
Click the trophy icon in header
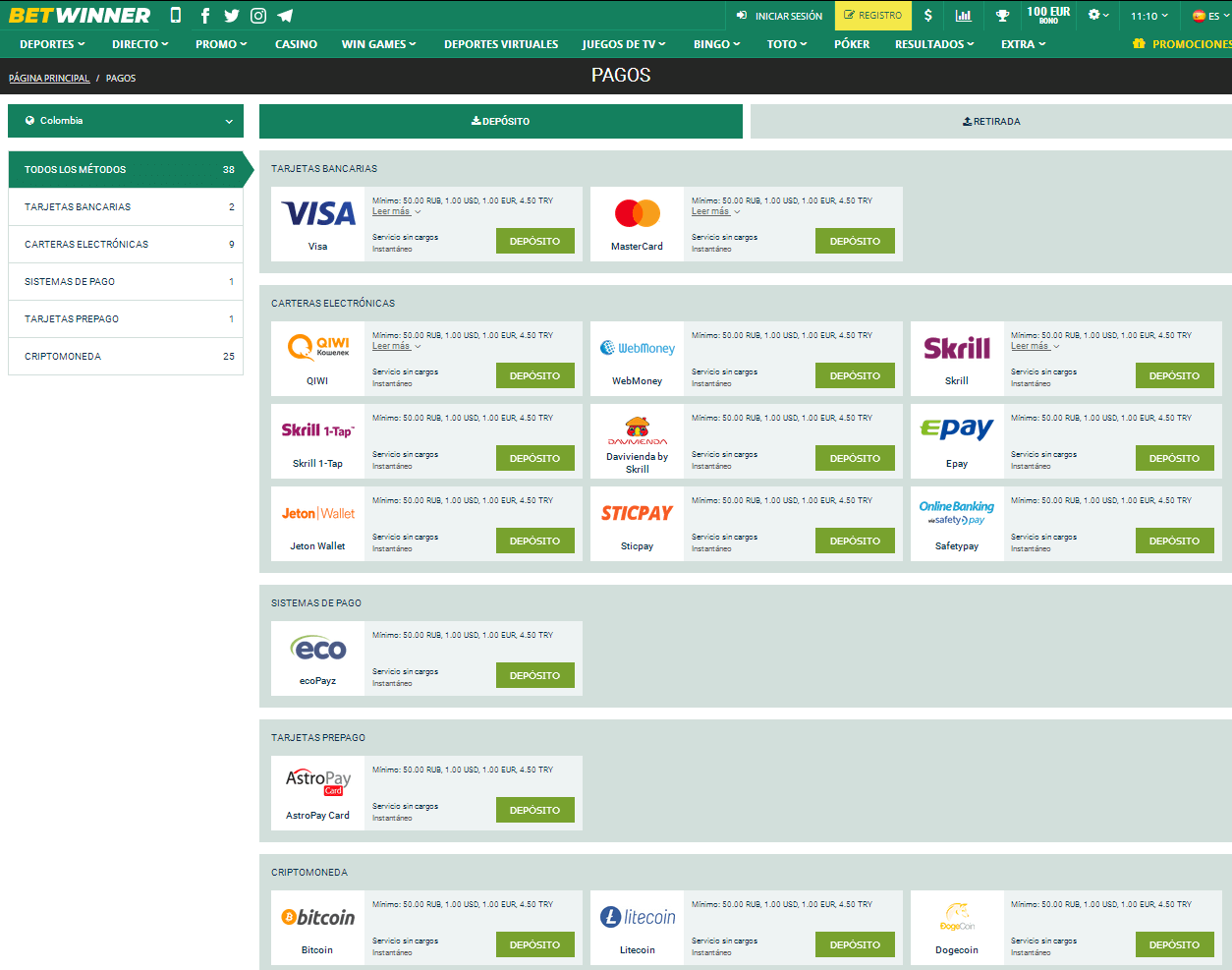coord(1002,16)
